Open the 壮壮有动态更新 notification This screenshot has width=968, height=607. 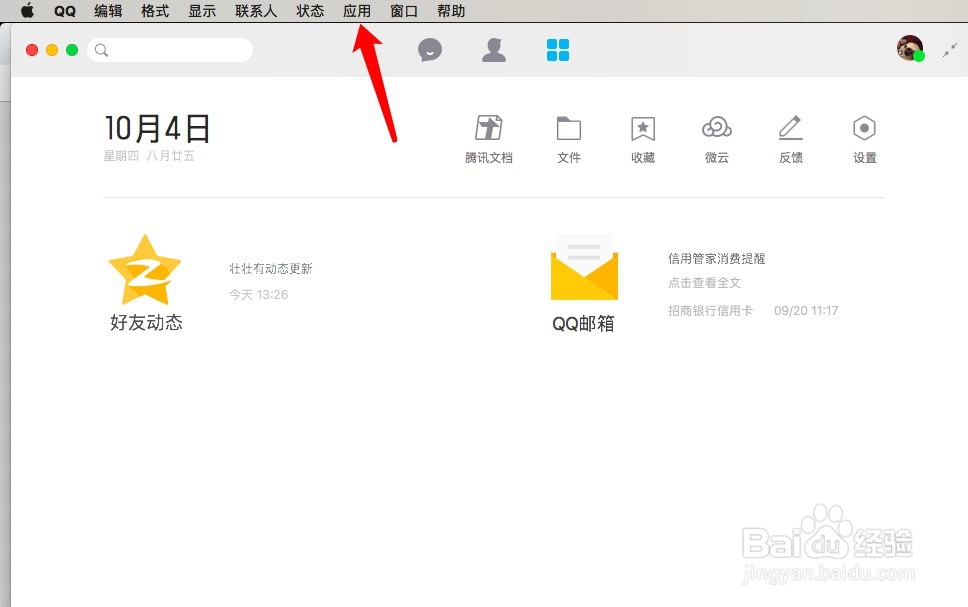pos(271,269)
